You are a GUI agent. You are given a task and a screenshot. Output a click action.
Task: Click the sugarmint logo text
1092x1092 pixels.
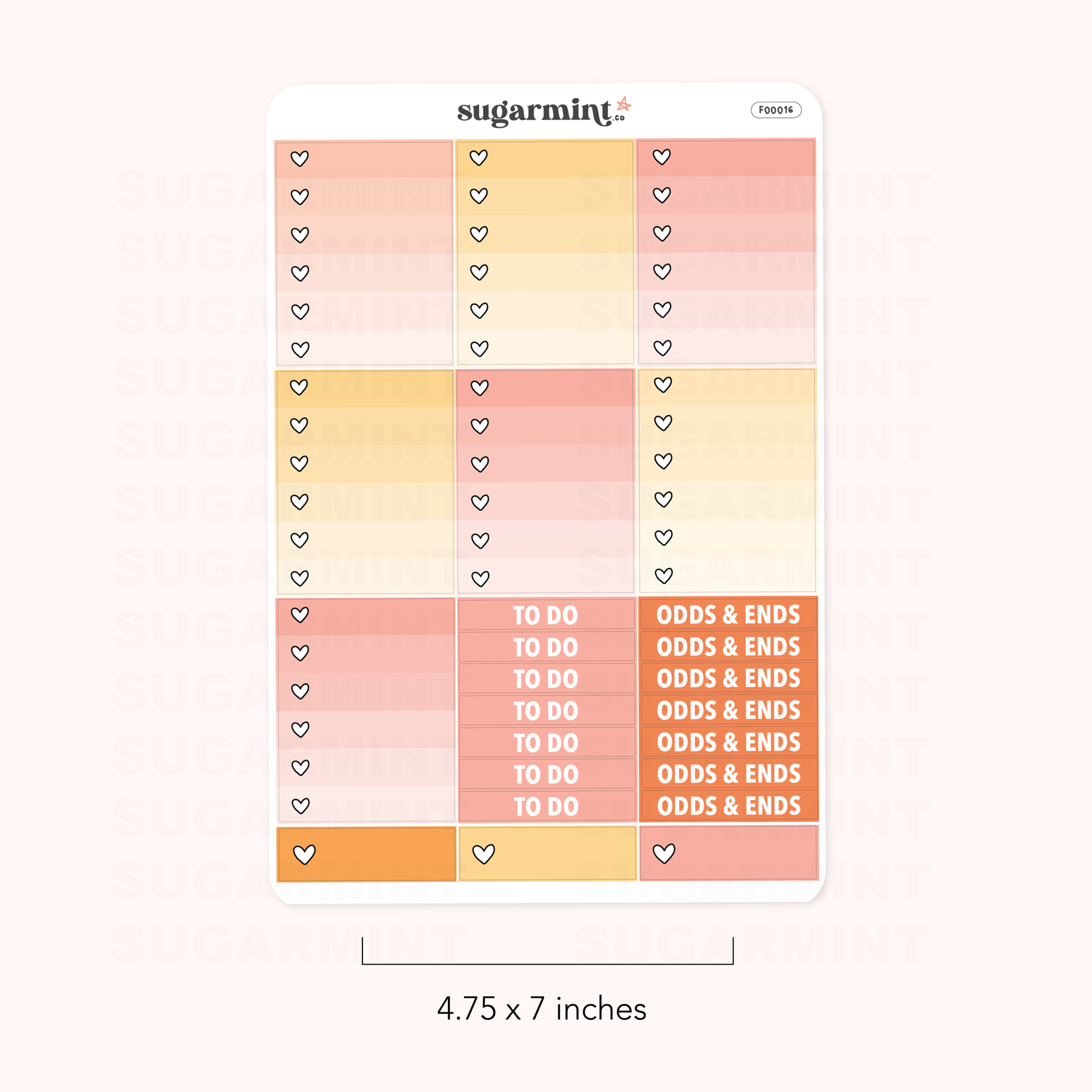coord(534,112)
